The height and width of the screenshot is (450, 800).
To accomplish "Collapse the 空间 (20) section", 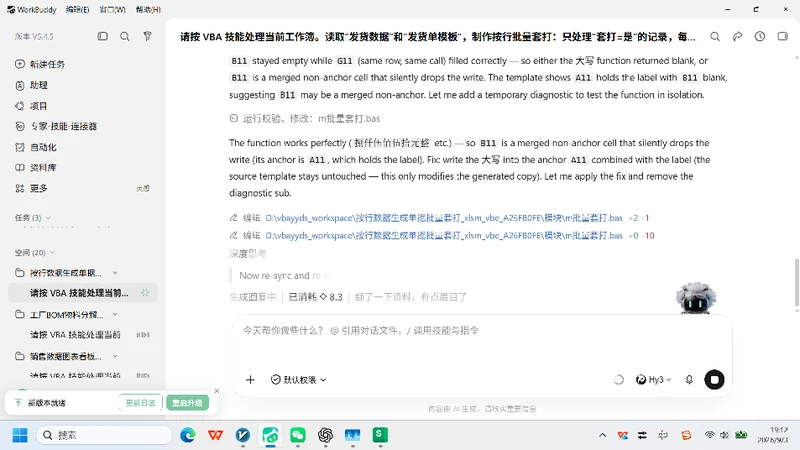I will 35,253.
